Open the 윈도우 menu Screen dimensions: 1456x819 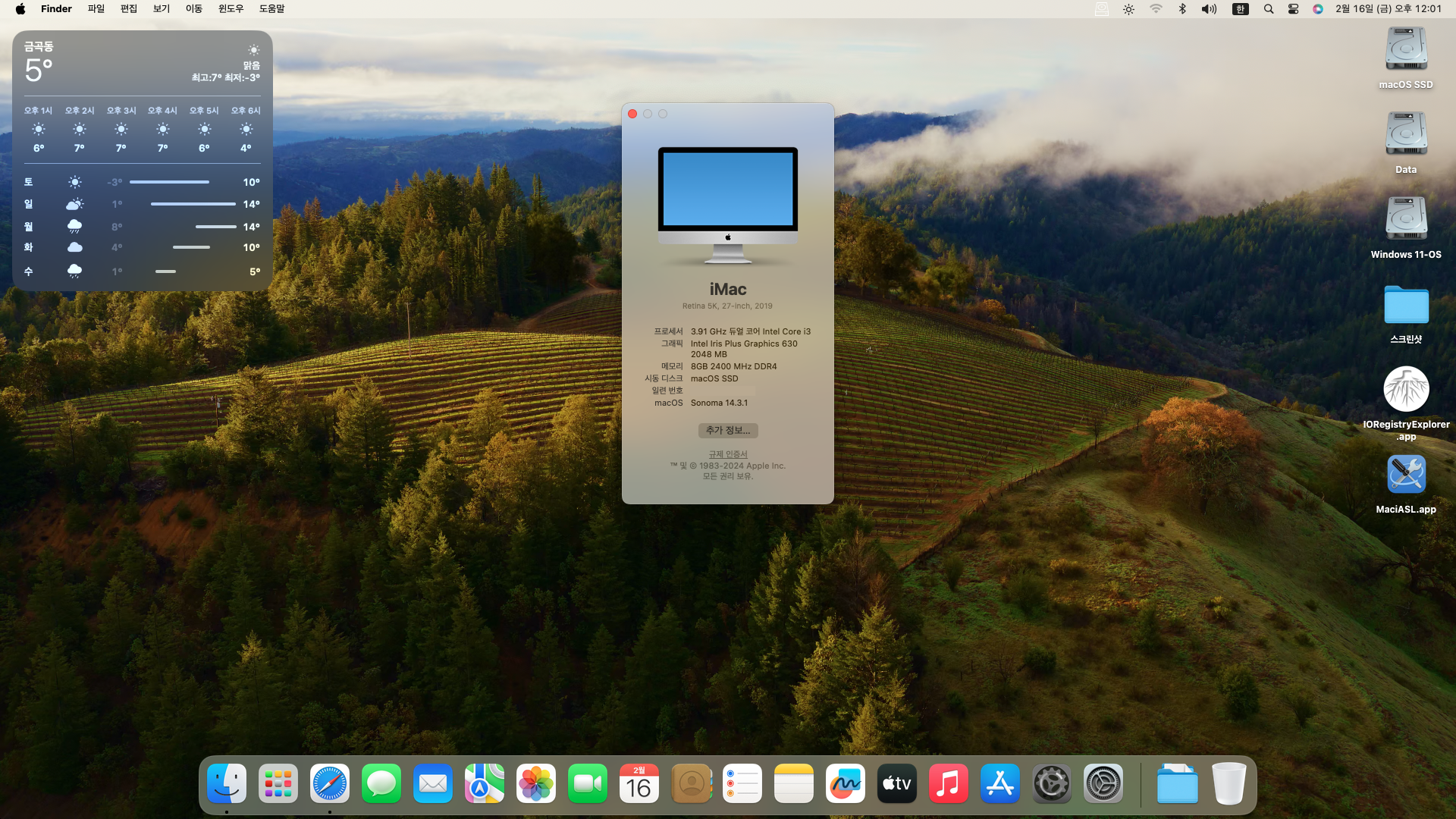[x=231, y=9]
